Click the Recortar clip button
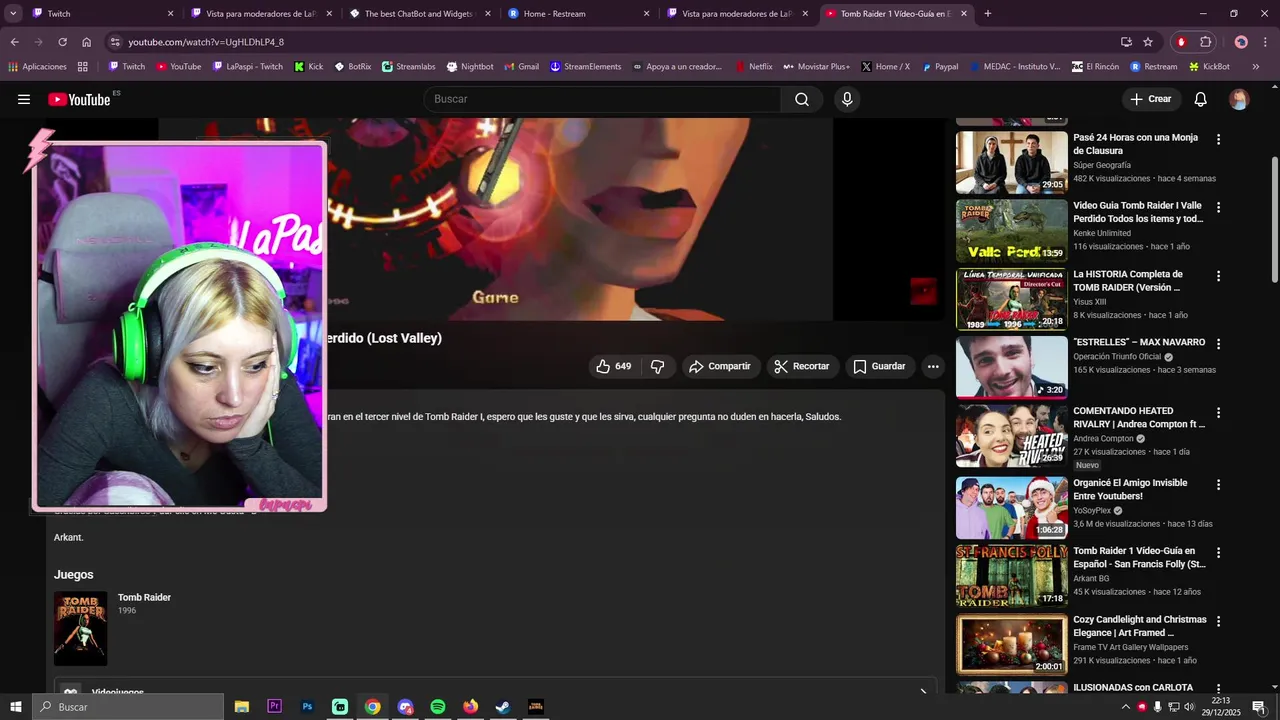 tap(802, 367)
